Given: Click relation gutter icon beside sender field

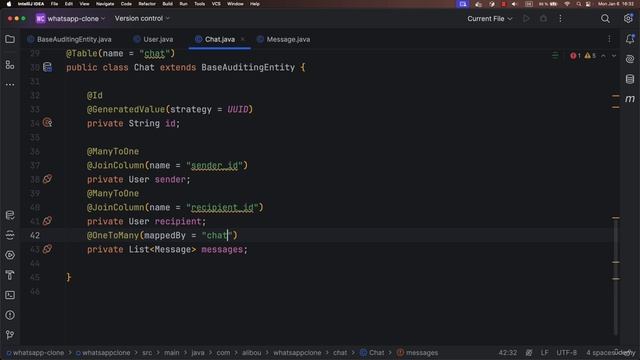Looking at the screenshot, I should pyautogui.click(x=47, y=179).
